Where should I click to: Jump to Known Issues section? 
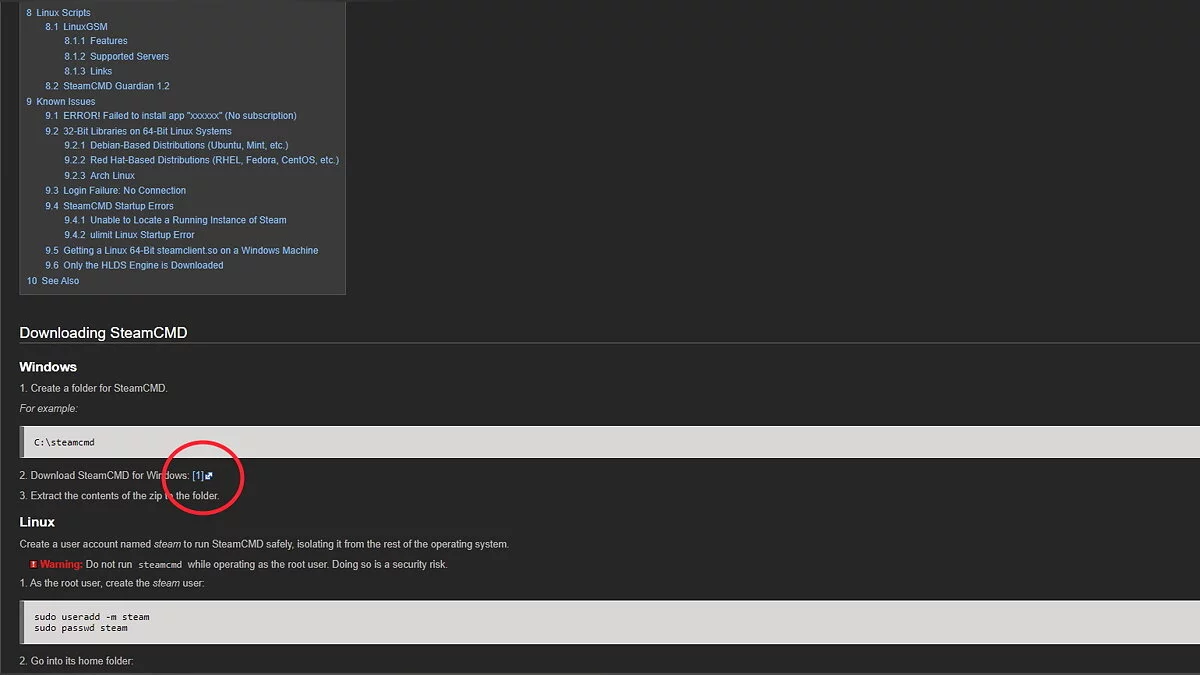coord(65,102)
